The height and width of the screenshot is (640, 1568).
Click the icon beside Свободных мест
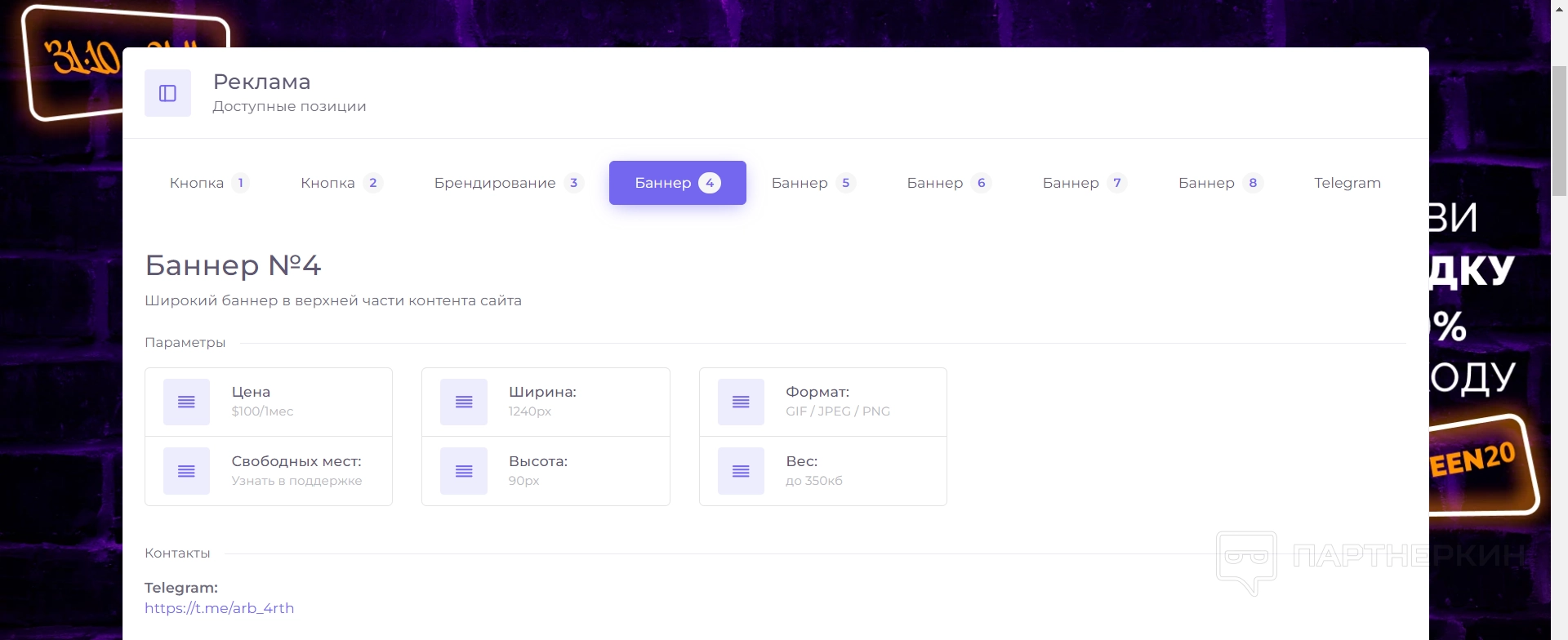[186, 471]
